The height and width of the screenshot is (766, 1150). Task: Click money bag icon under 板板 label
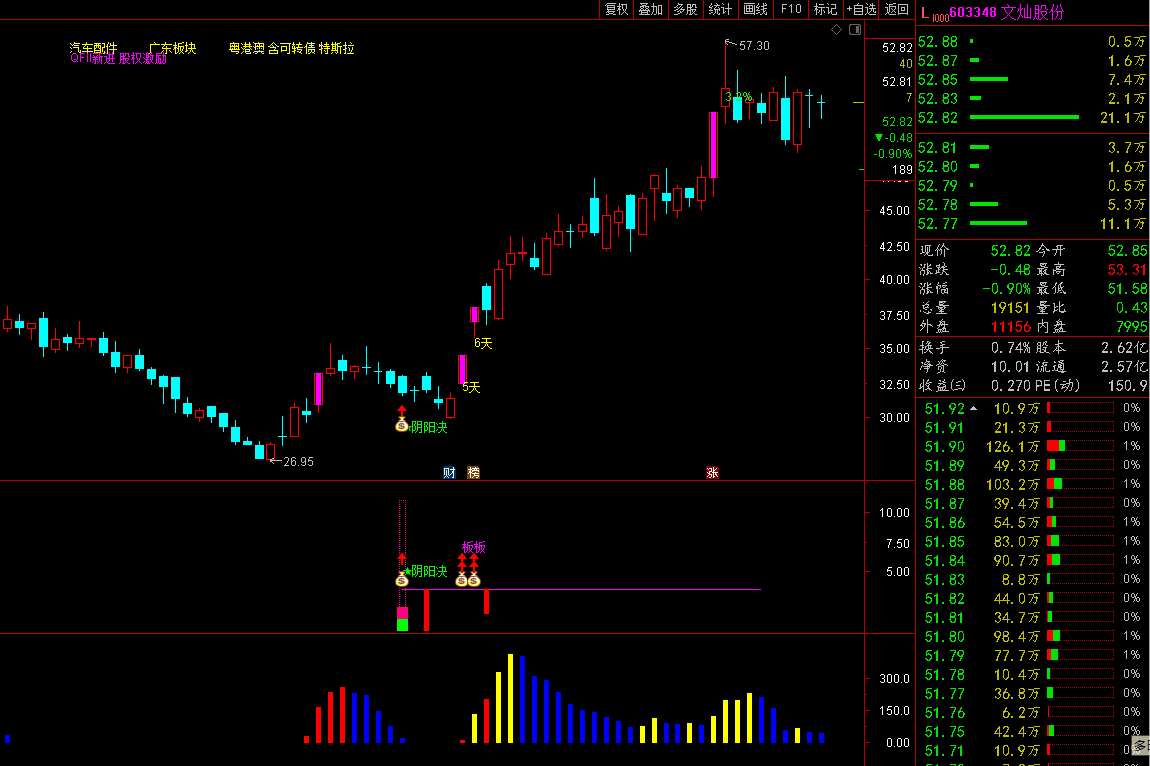tap(462, 579)
